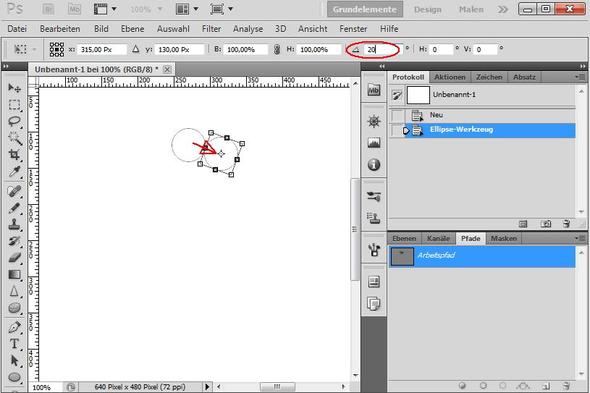
Task: Activate the Grundelemente workspace button
Action: point(365,9)
